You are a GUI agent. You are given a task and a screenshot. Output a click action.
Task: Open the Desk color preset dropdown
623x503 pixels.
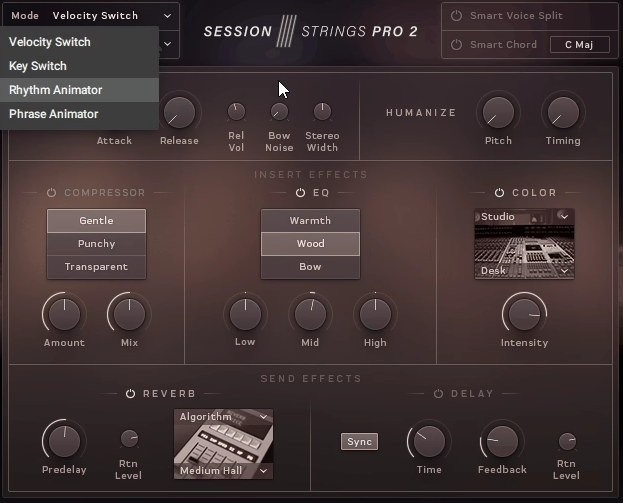click(524, 271)
